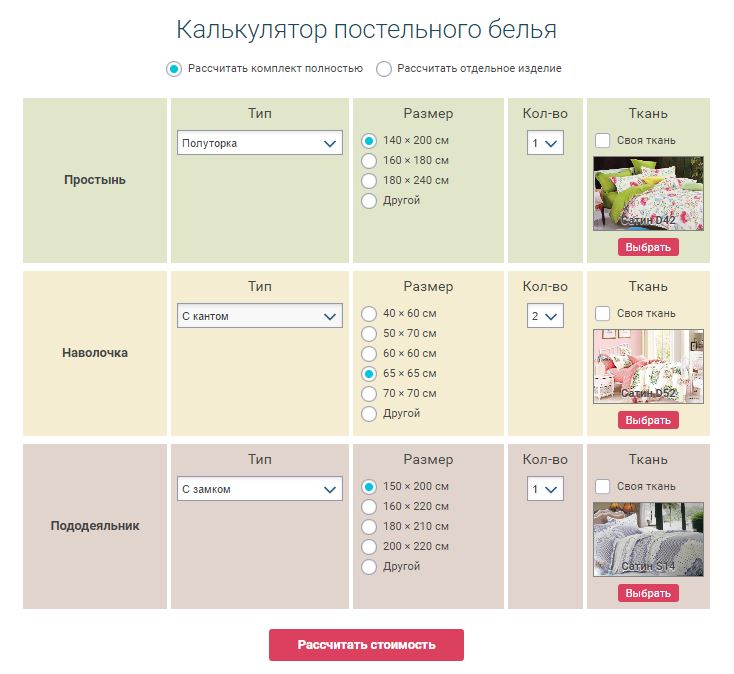The image size is (734, 674).
Task: Select "Рассчитать отдельное изделие" radio option
Action: (x=384, y=69)
